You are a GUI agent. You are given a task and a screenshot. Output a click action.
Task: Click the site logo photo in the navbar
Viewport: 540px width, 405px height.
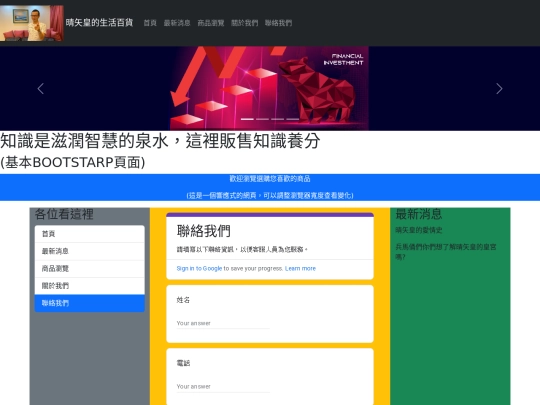(x=32, y=23)
